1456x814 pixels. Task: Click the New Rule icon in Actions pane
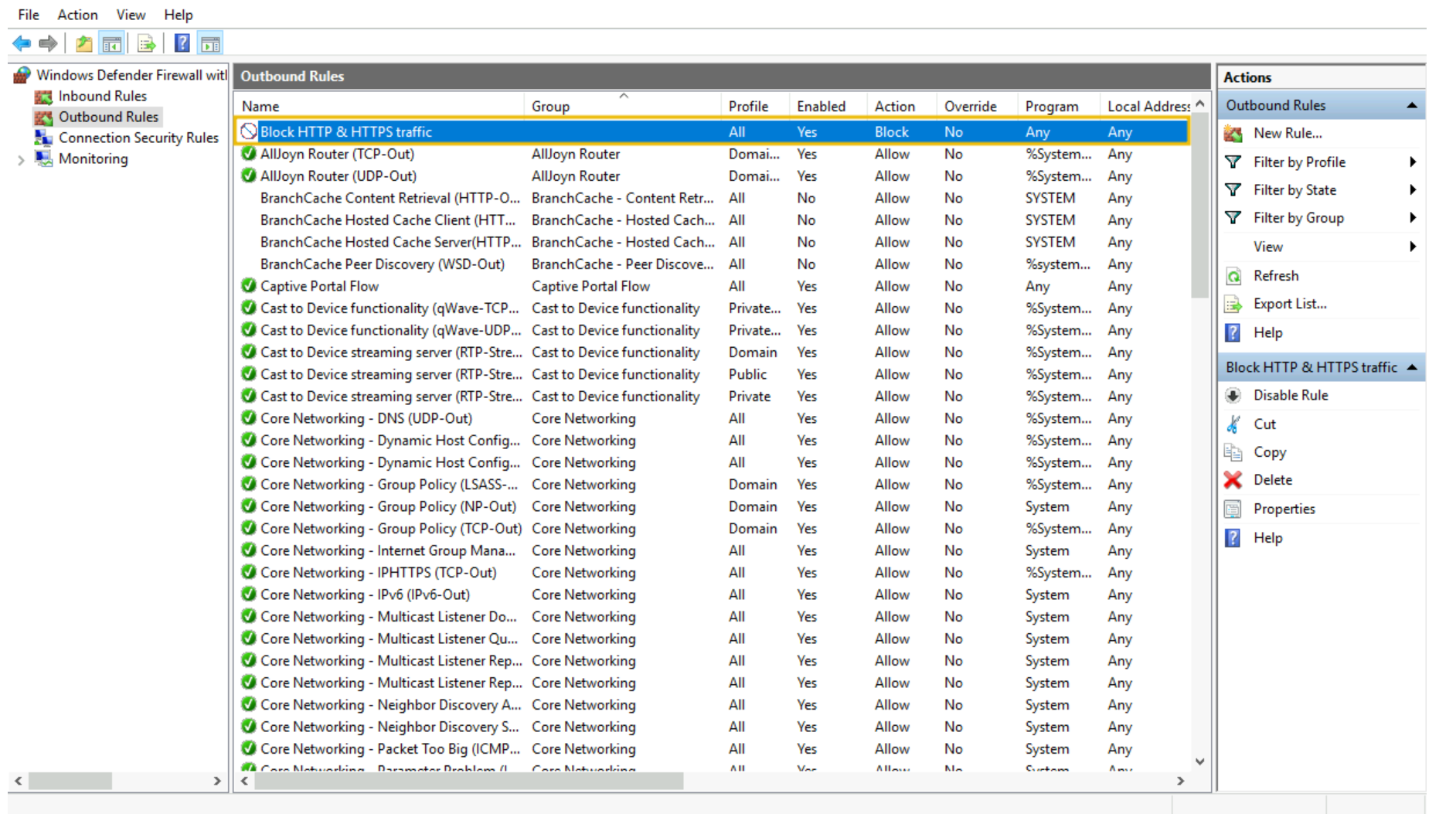pos(1233,134)
